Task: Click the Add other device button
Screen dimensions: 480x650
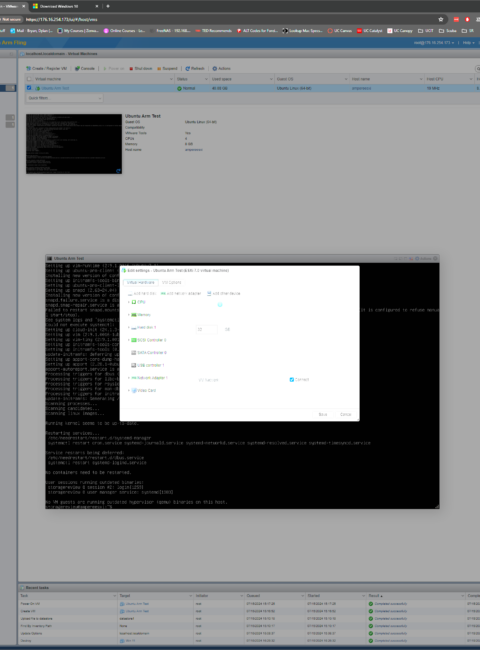Action: (x=223, y=293)
